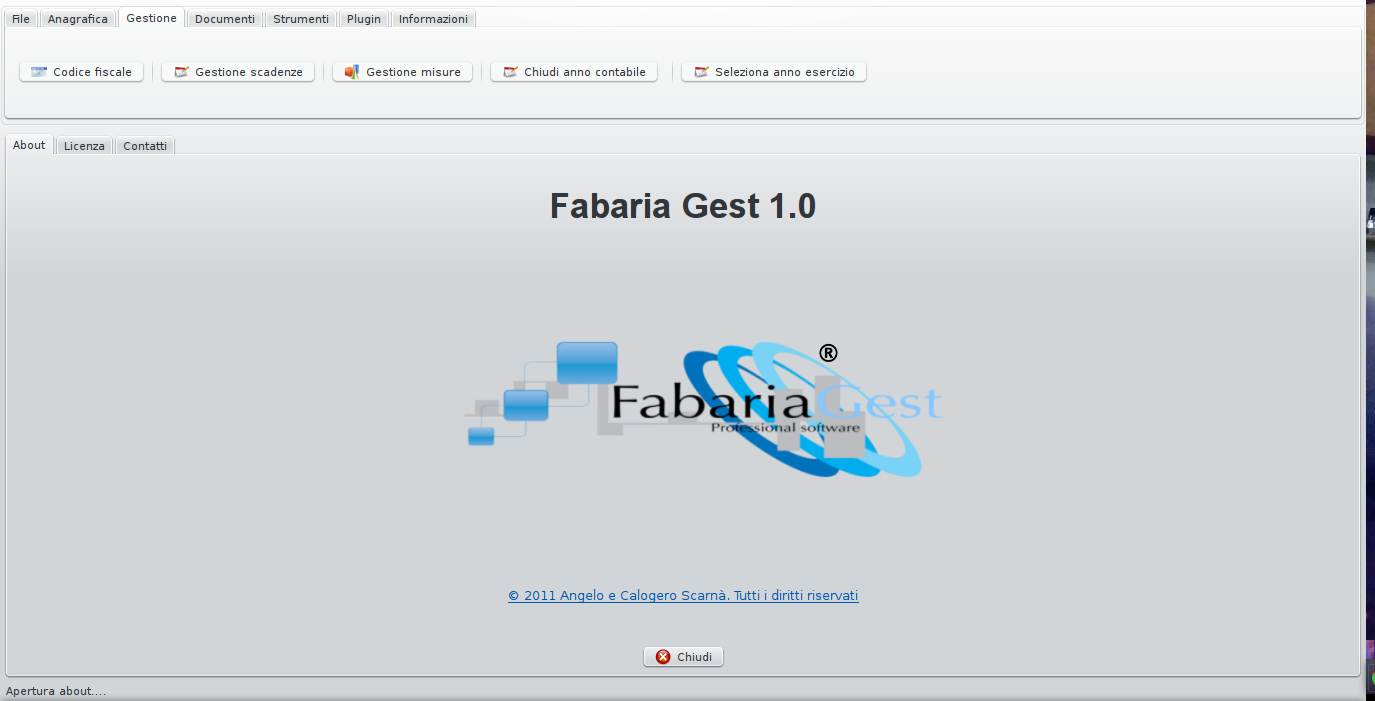Switch to the Licenza tab

pyautogui.click(x=84, y=146)
